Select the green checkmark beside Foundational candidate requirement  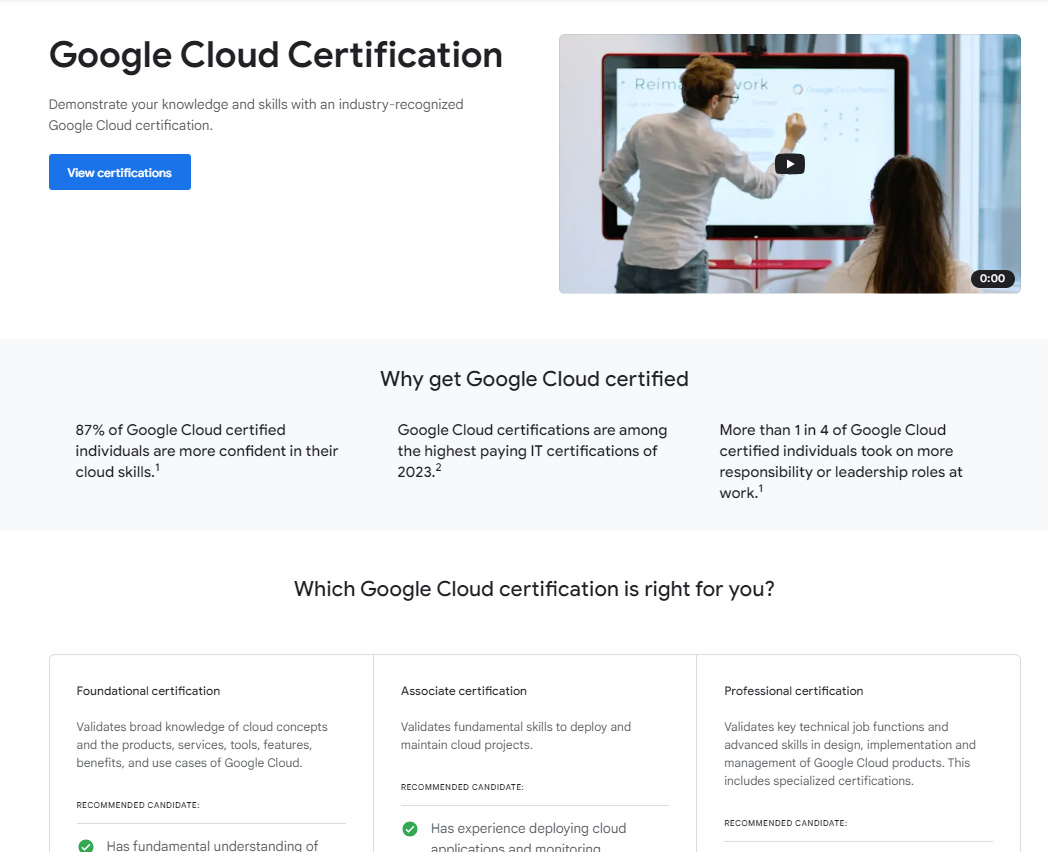click(x=84, y=845)
